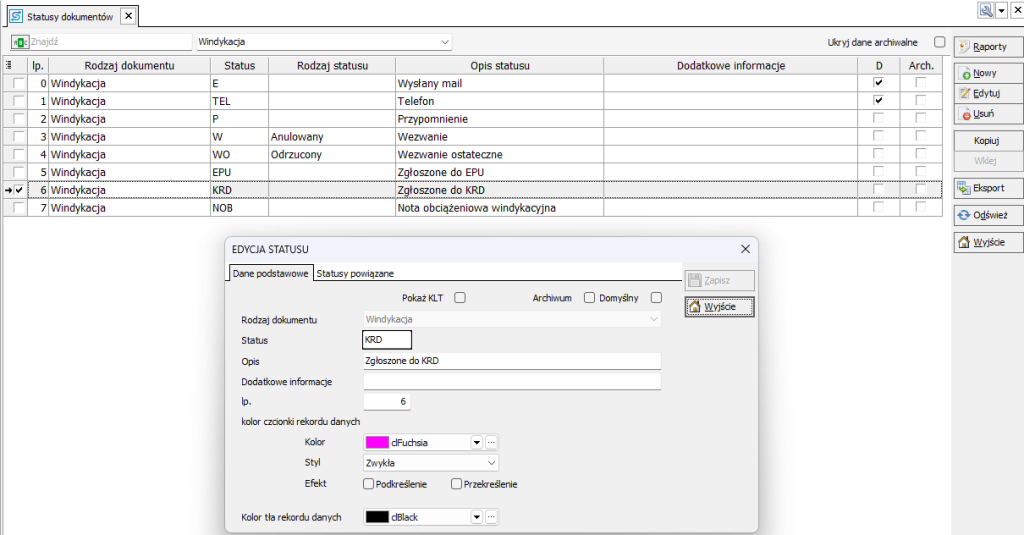The image size is (1024, 535).
Task: Check the Podkreślenie effect checkbox
Action: point(368,484)
